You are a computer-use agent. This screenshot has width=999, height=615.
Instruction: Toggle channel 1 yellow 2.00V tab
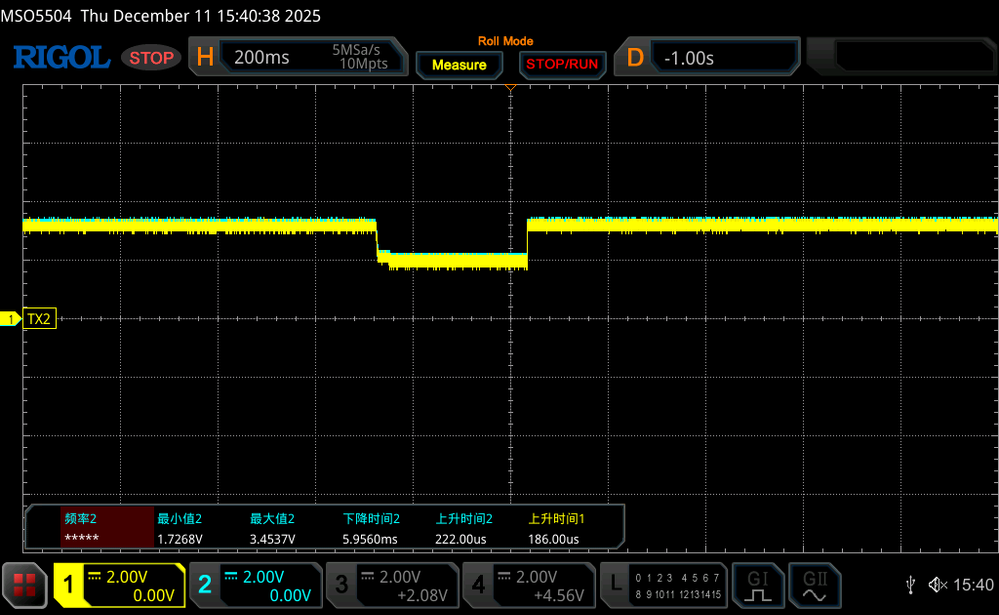coord(120,585)
